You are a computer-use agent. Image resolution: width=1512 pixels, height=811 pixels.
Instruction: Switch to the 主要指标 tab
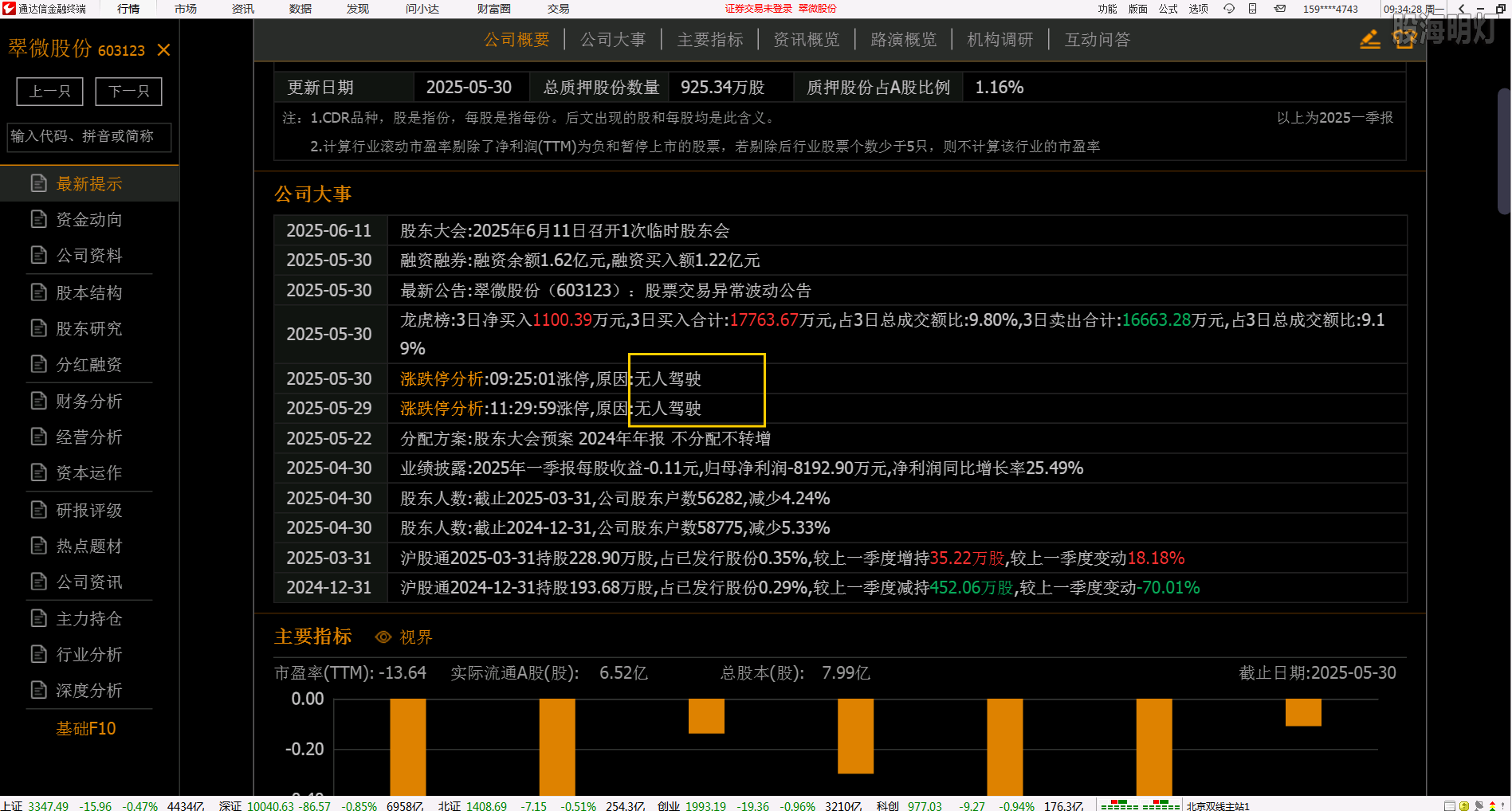(x=710, y=40)
